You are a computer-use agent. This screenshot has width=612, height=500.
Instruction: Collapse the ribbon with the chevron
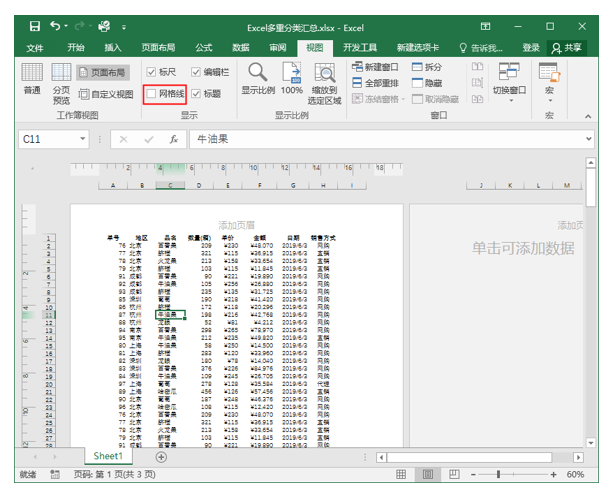coord(588,116)
